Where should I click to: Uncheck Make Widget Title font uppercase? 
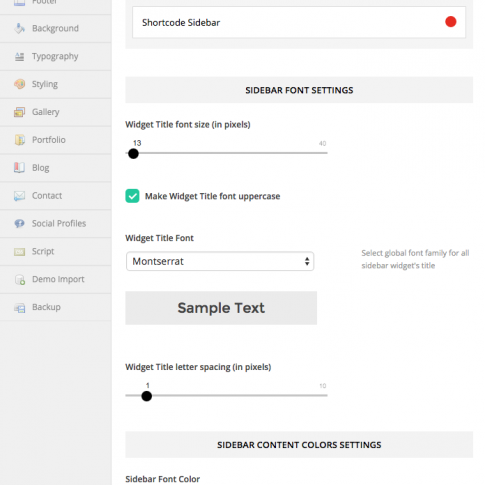(132, 196)
